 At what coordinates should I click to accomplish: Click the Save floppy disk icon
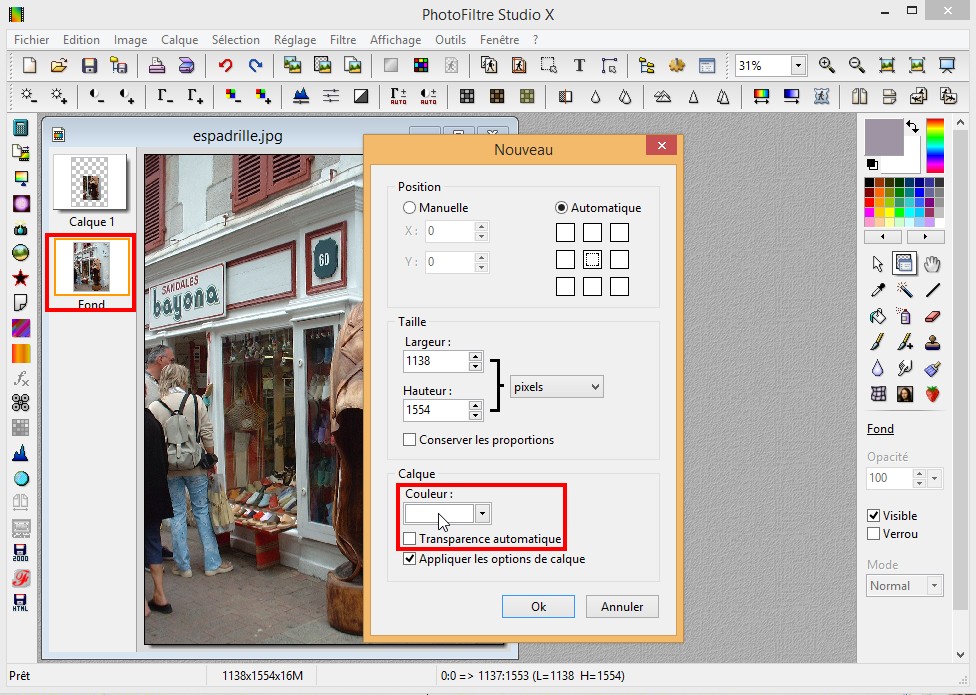click(89, 65)
